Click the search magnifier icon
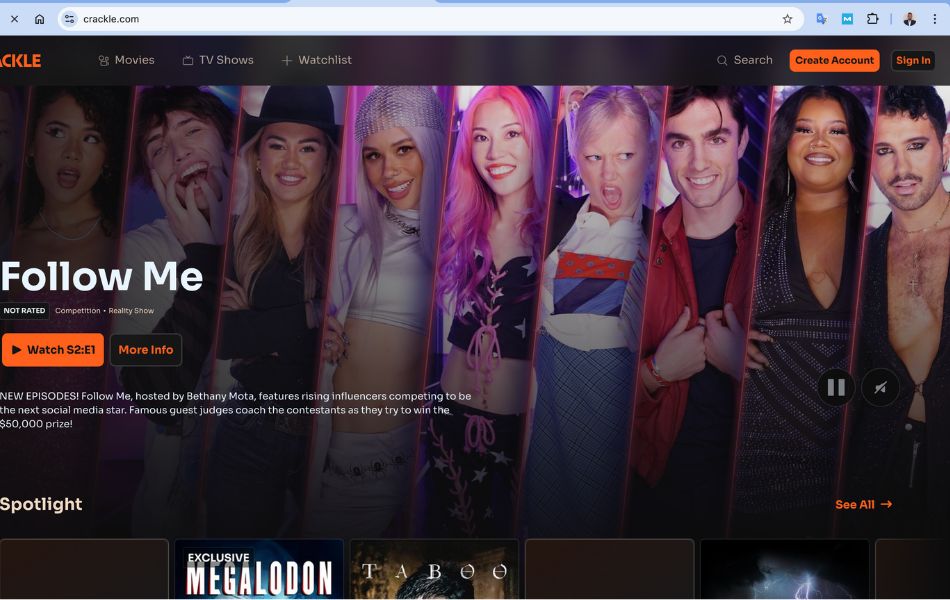This screenshot has height=600, width=950. (722, 61)
